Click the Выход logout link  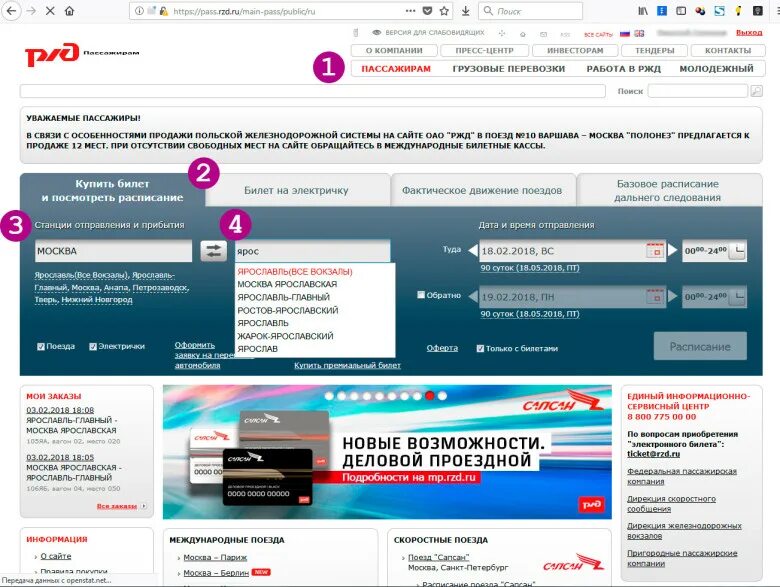tap(749, 32)
